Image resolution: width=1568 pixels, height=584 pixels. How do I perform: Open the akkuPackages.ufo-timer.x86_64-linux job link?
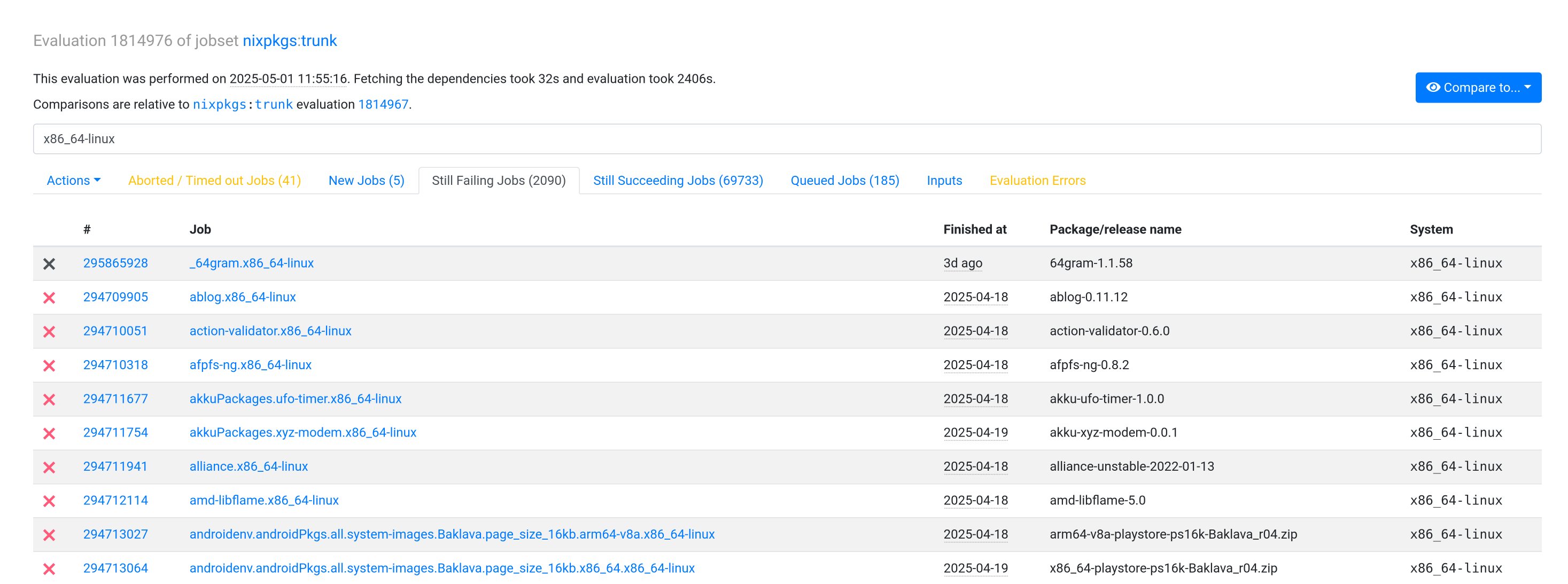tap(295, 399)
